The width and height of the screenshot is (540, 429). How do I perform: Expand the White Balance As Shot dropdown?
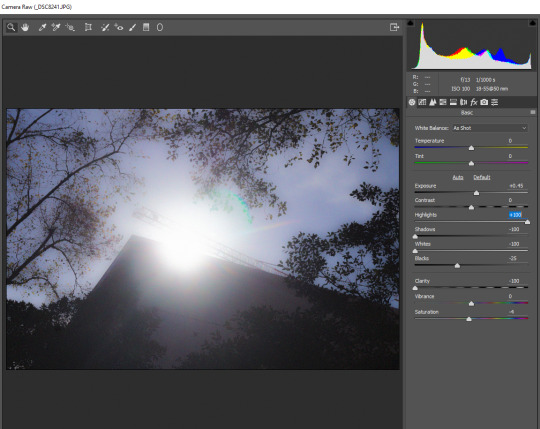pos(489,128)
